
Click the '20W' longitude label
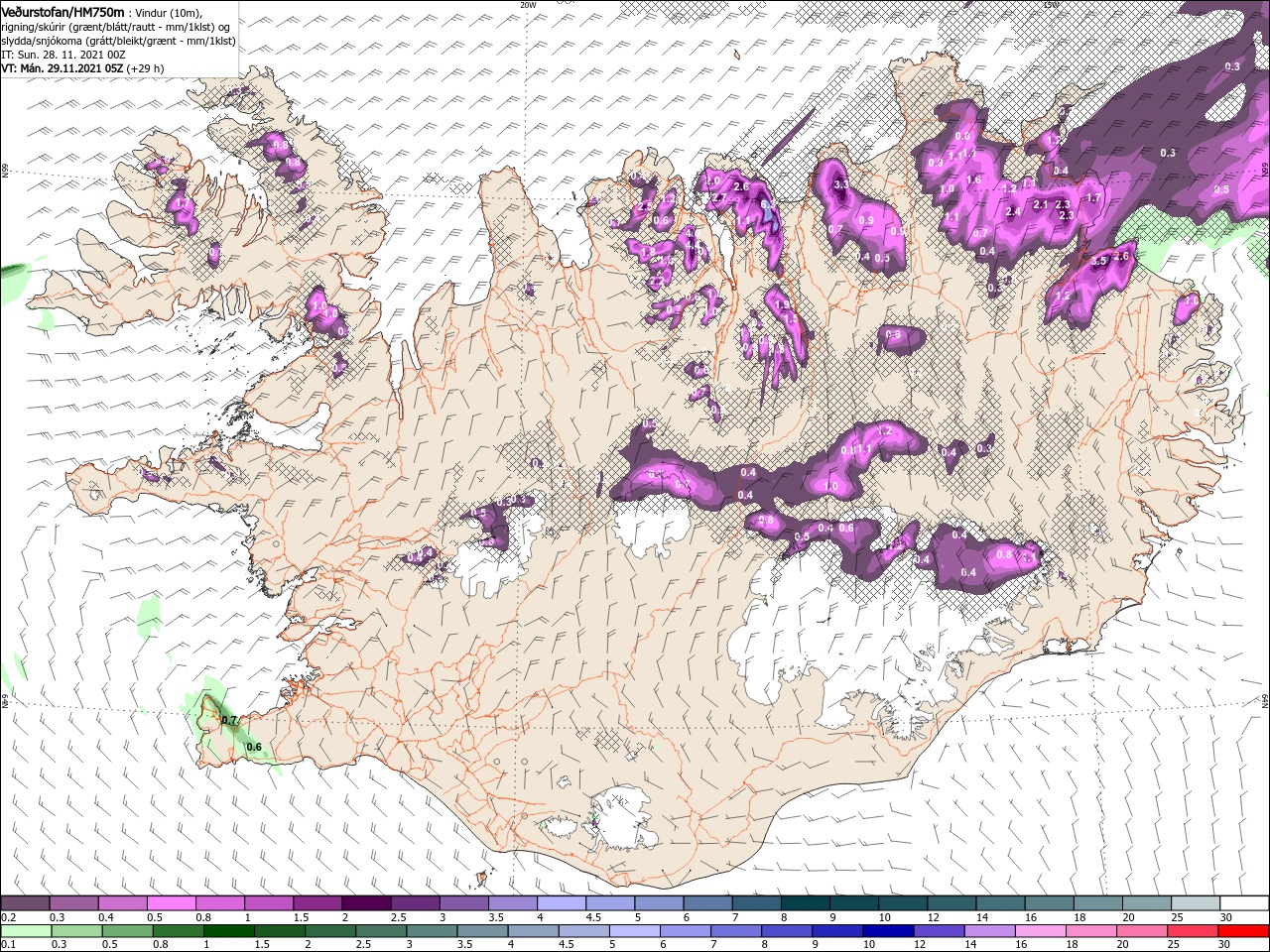pos(528,5)
